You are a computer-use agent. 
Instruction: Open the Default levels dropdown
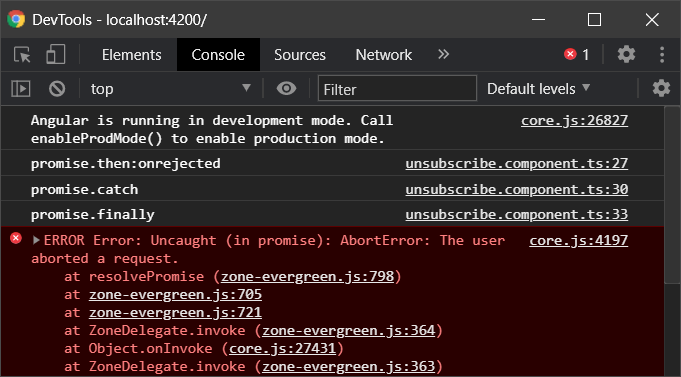point(539,89)
